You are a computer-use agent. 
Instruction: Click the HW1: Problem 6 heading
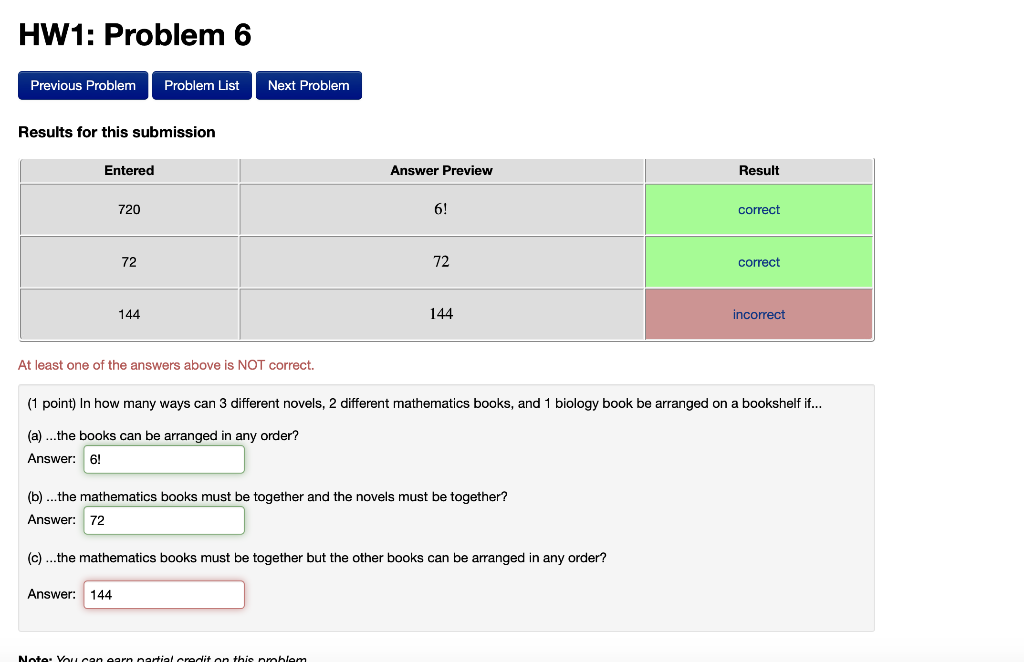coord(134,34)
